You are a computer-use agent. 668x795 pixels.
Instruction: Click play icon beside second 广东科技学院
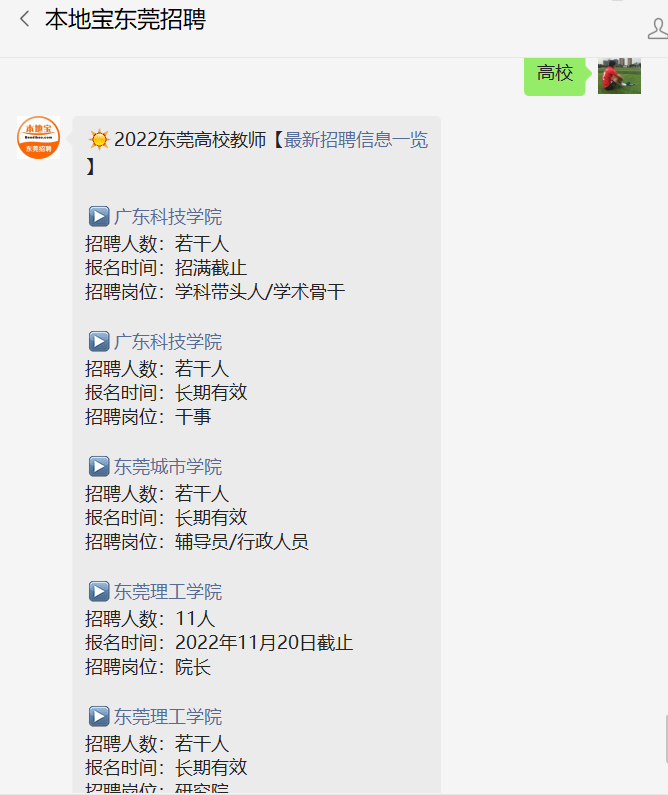tap(99, 341)
